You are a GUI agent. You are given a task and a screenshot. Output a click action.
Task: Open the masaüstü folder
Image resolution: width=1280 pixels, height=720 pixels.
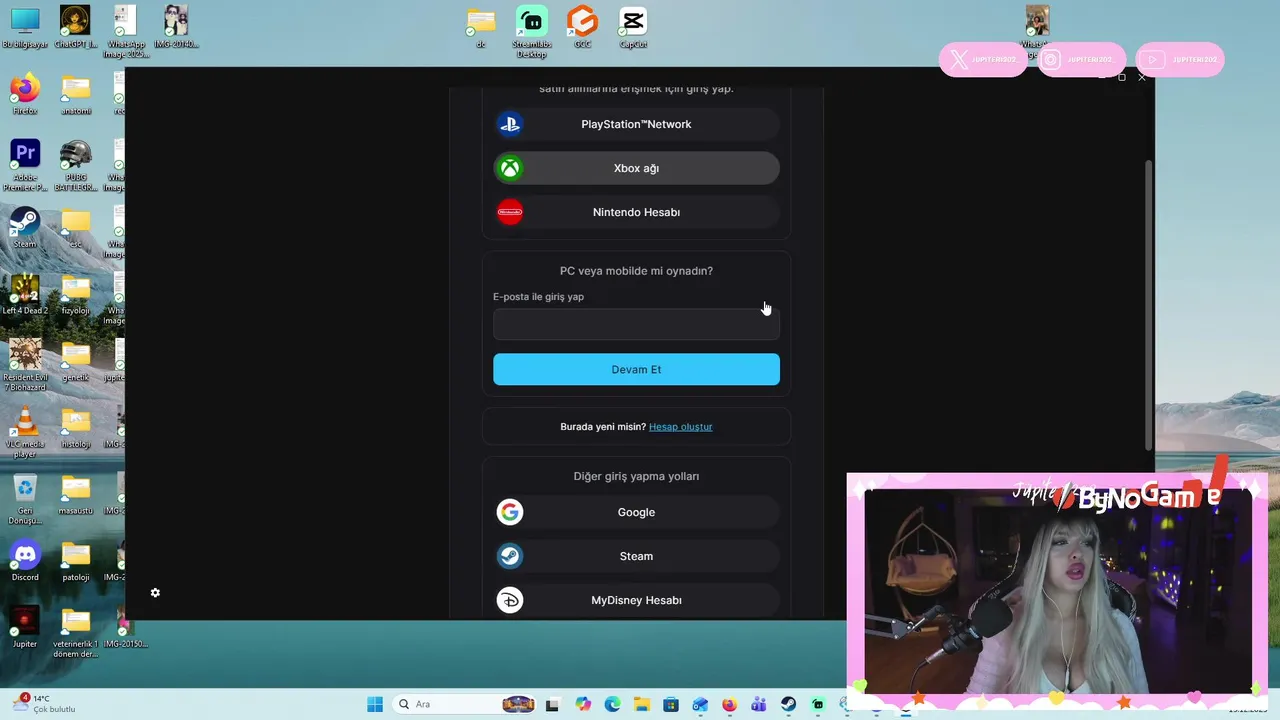click(x=76, y=494)
